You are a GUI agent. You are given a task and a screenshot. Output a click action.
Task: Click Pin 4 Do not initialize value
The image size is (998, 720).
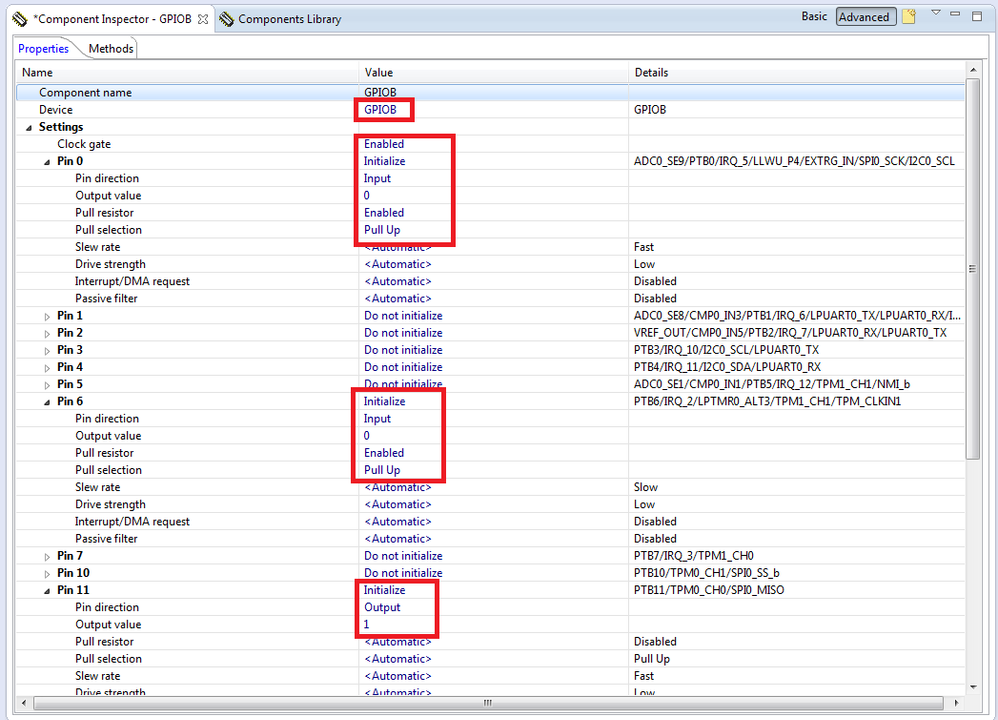coord(403,367)
